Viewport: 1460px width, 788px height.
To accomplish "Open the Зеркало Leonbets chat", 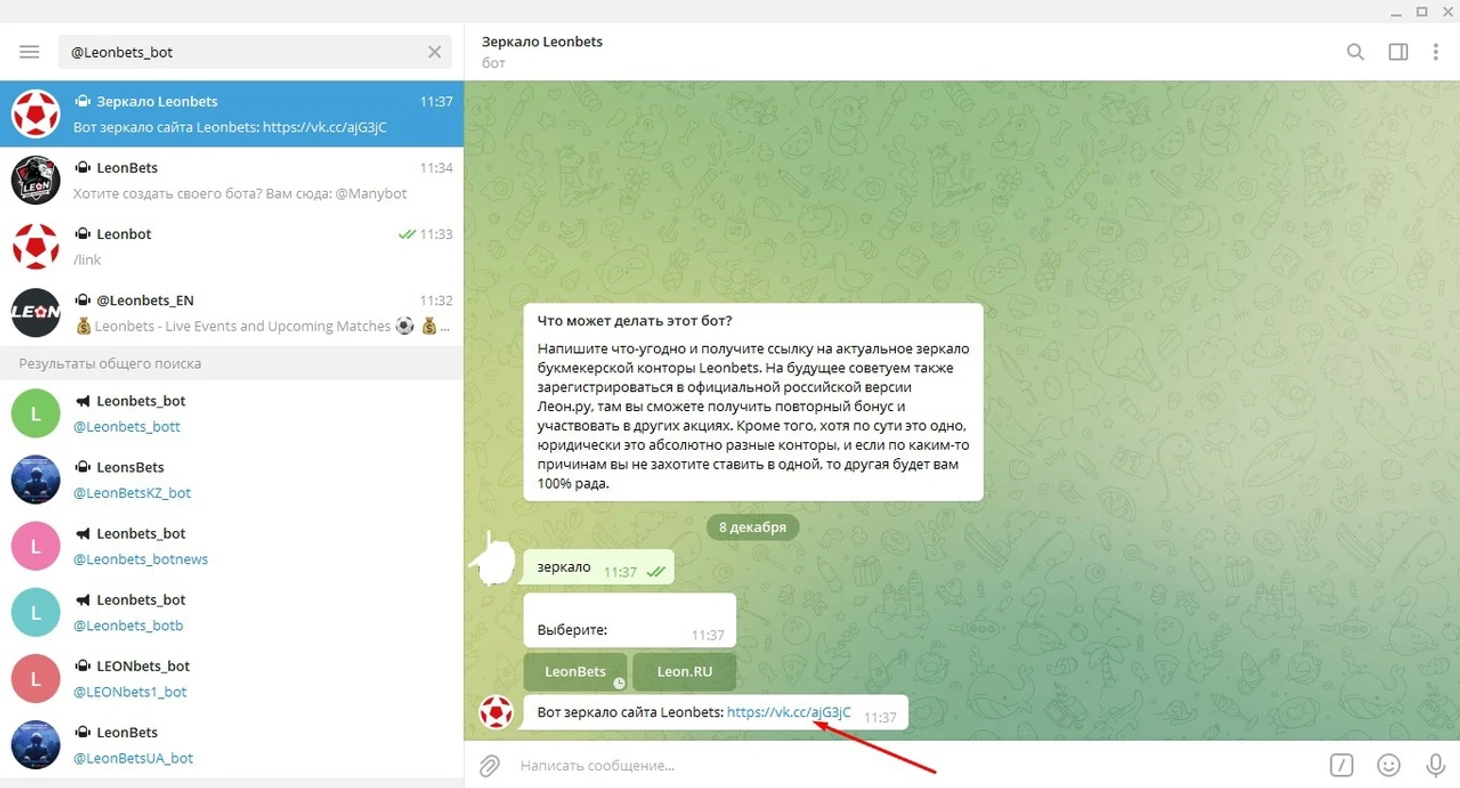I will click(231, 114).
